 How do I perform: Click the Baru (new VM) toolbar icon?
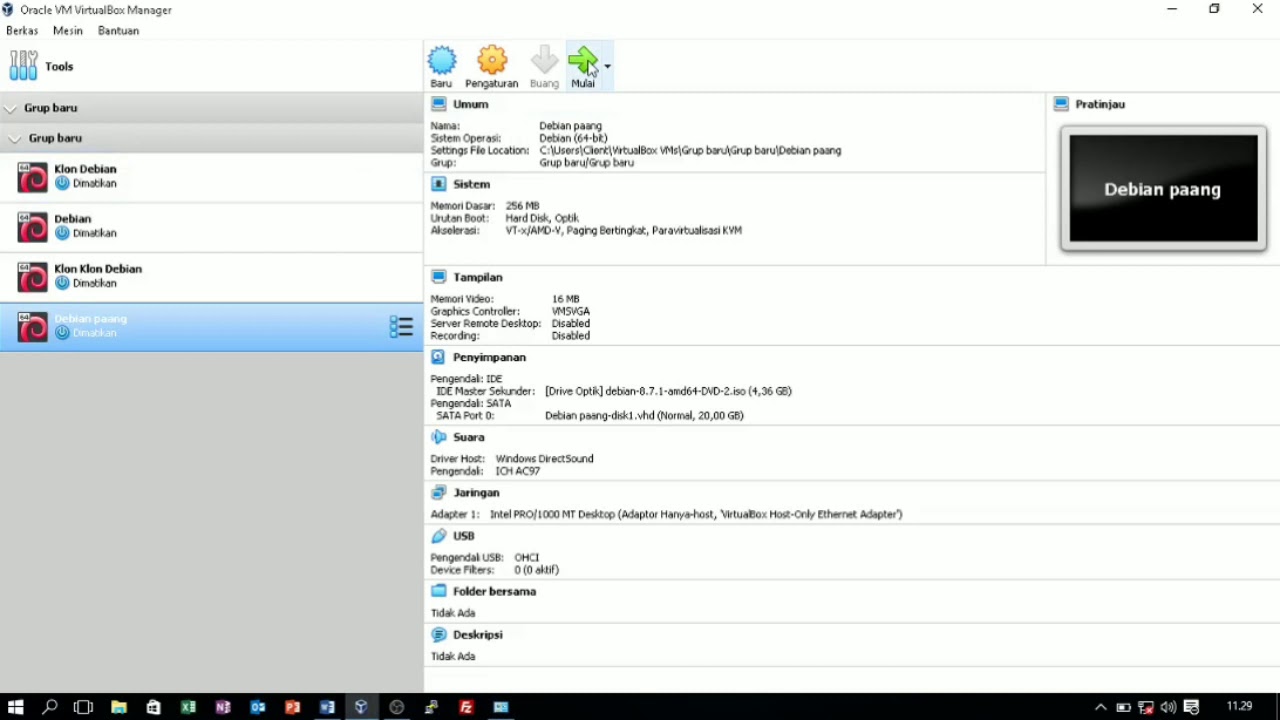441,67
